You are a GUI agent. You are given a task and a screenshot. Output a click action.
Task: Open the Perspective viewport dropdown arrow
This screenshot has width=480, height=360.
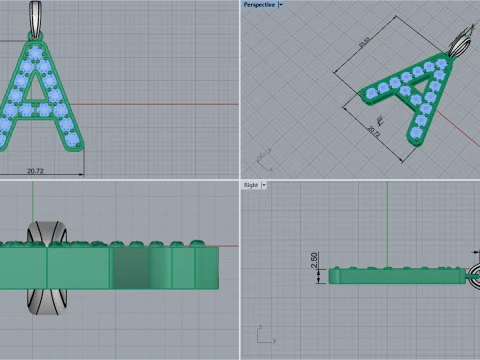pyautogui.click(x=281, y=5)
